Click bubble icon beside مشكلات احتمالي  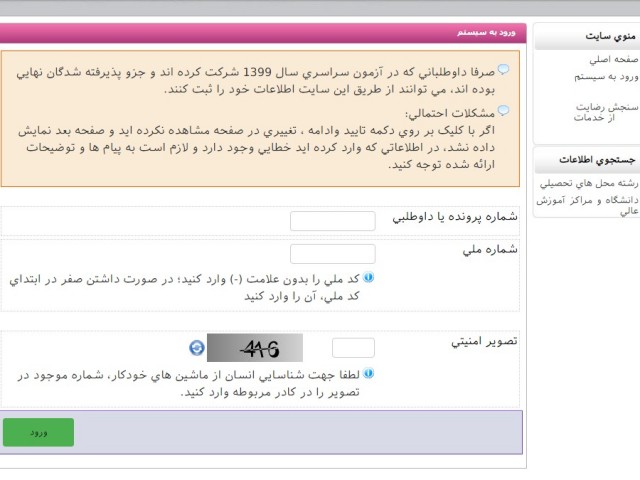pos(503,112)
